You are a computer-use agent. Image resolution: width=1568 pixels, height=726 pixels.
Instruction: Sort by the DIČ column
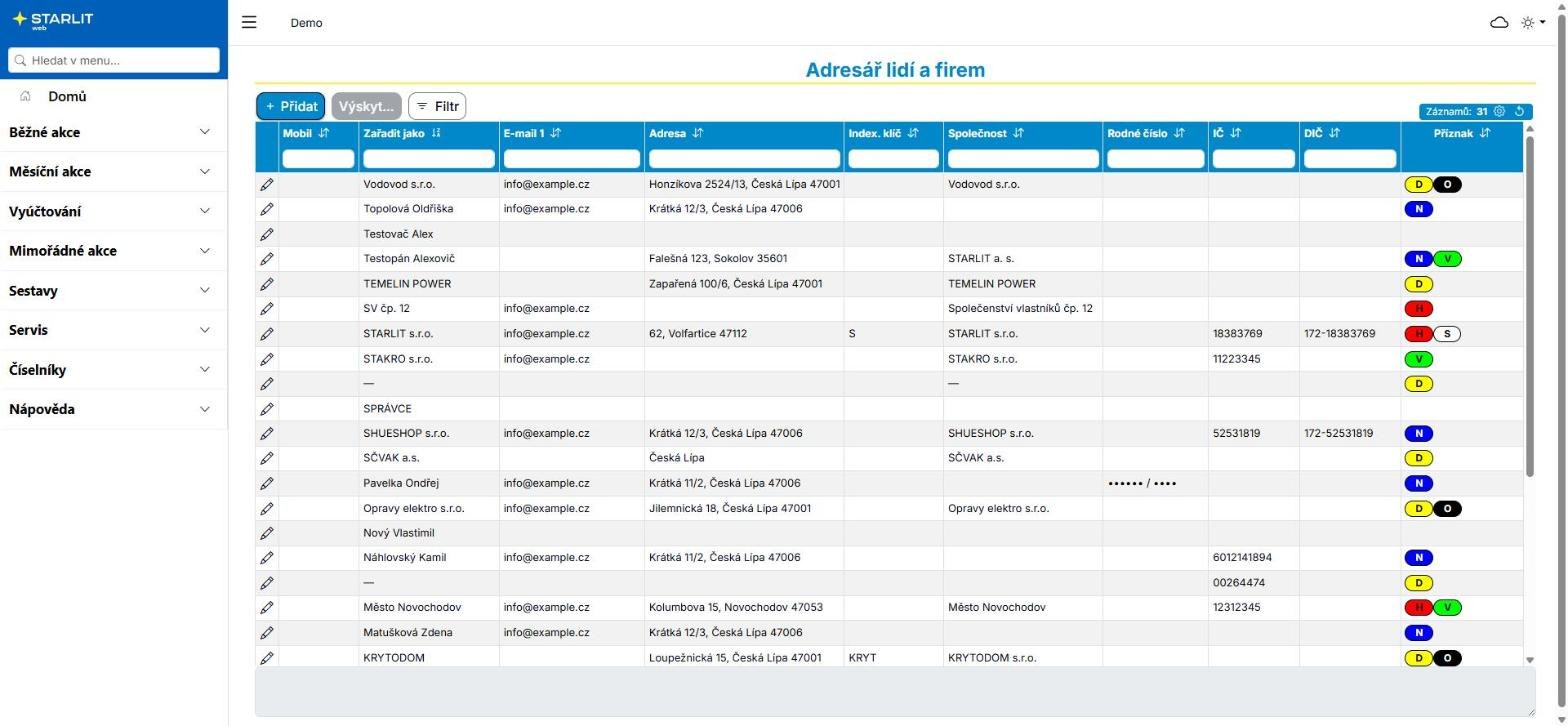tap(1334, 133)
